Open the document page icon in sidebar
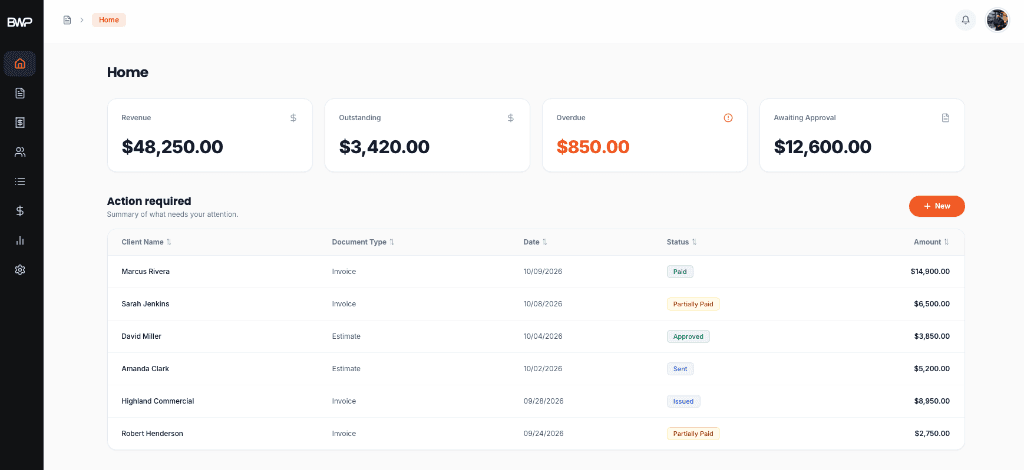Image resolution: width=1024 pixels, height=470 pixels. click(x=20, y=93)
